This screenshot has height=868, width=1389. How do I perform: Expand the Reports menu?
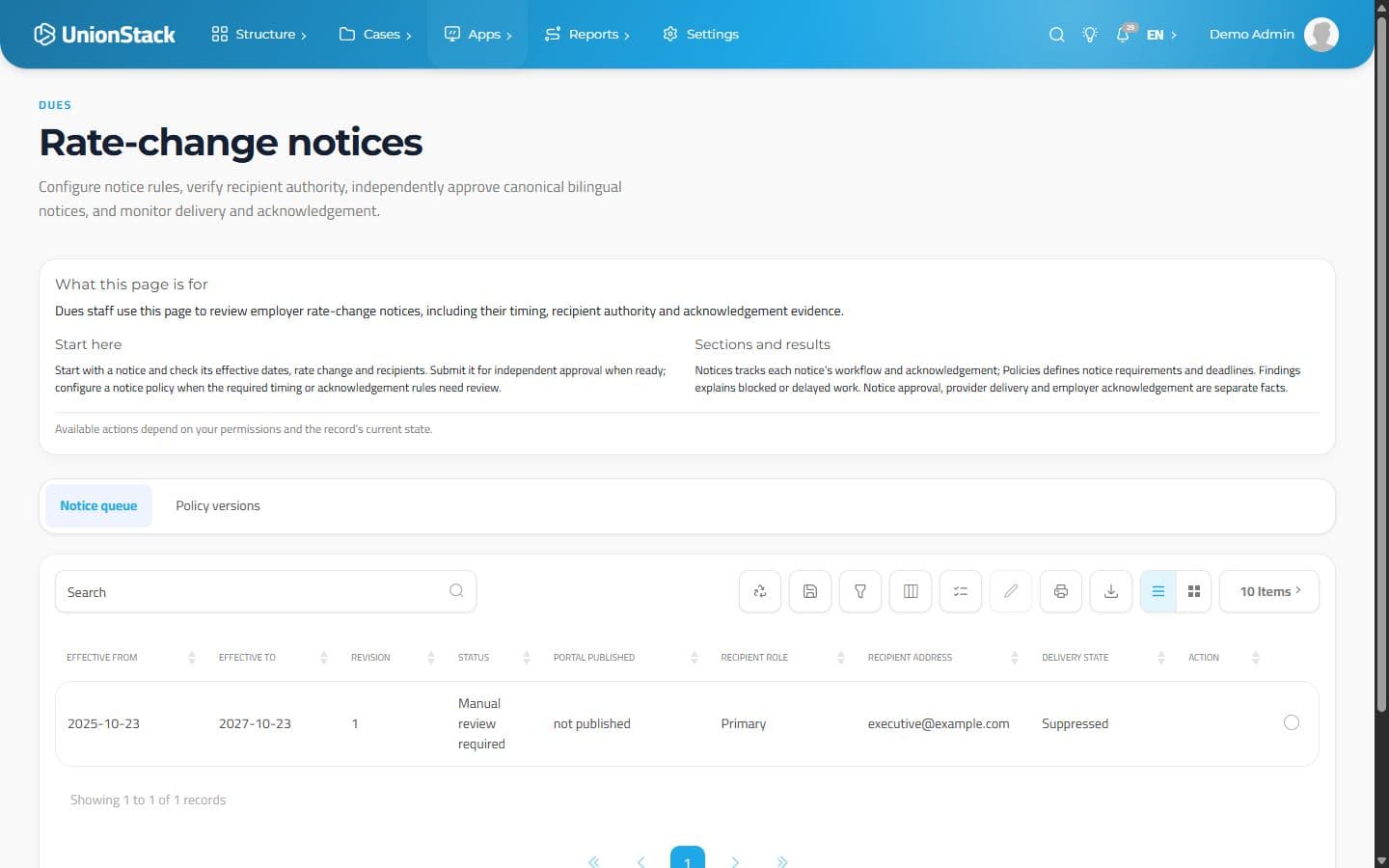[586, 34]
